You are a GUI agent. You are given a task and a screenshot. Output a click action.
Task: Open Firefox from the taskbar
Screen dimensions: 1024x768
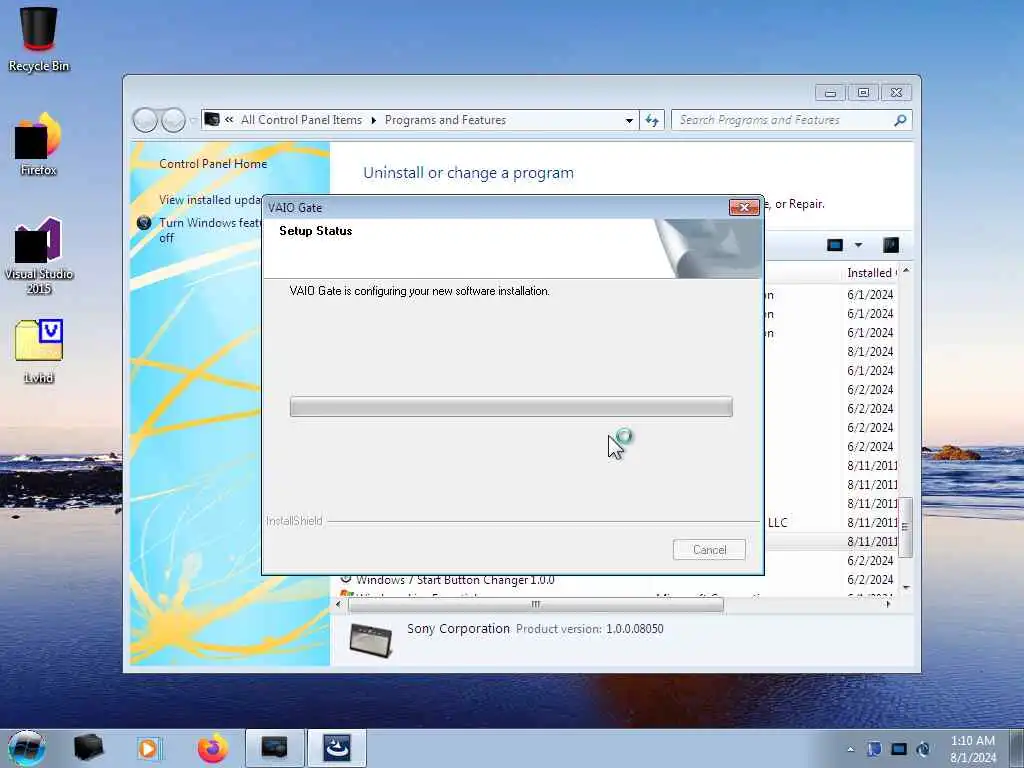(x=213, y=748)
